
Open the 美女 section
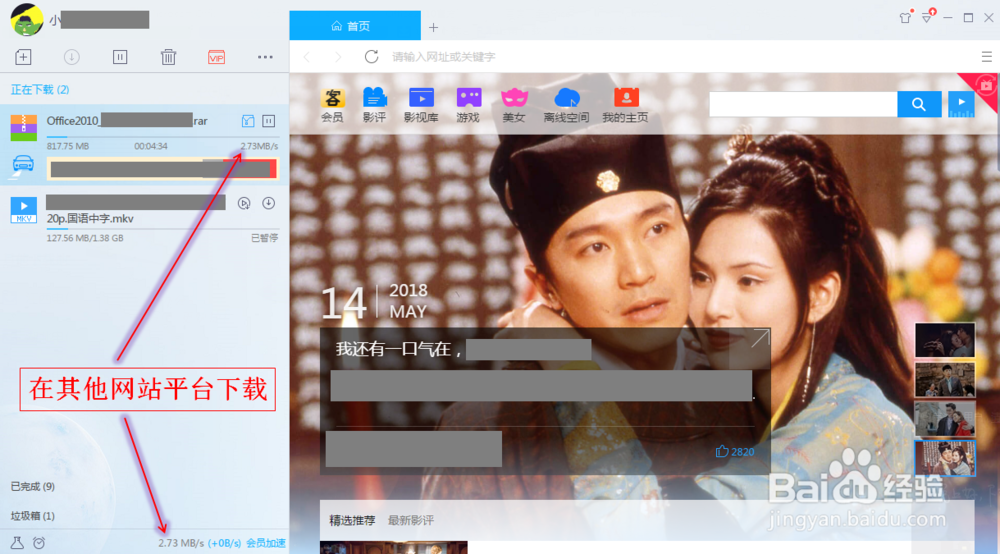point(514,105)
